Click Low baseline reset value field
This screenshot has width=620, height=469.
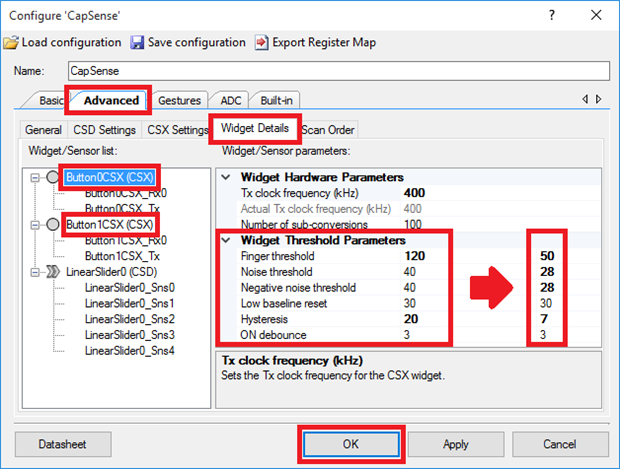(x=410, y=303)
